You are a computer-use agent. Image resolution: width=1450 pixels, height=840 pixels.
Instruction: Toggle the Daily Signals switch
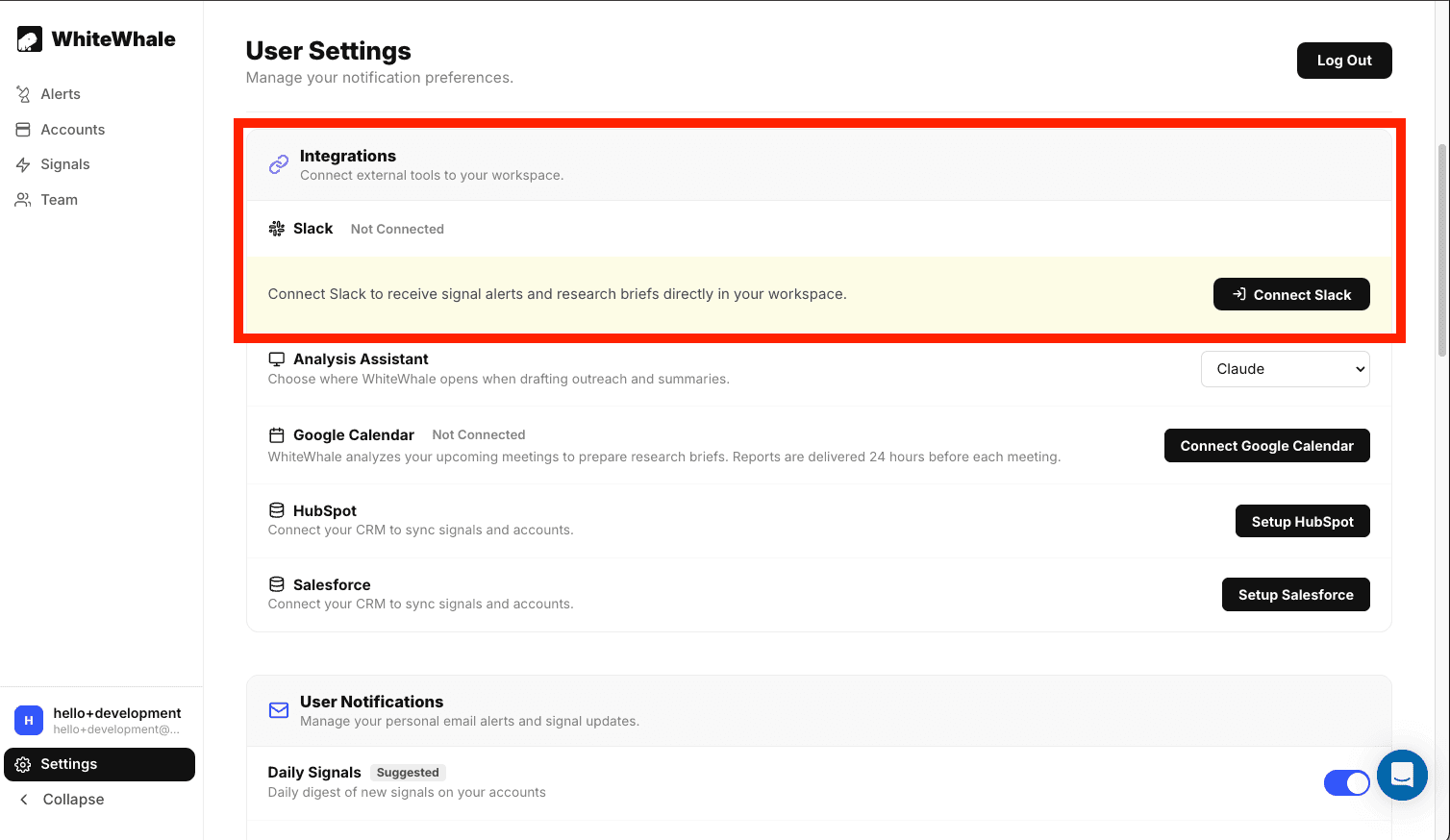click(x=1347, y=783)
